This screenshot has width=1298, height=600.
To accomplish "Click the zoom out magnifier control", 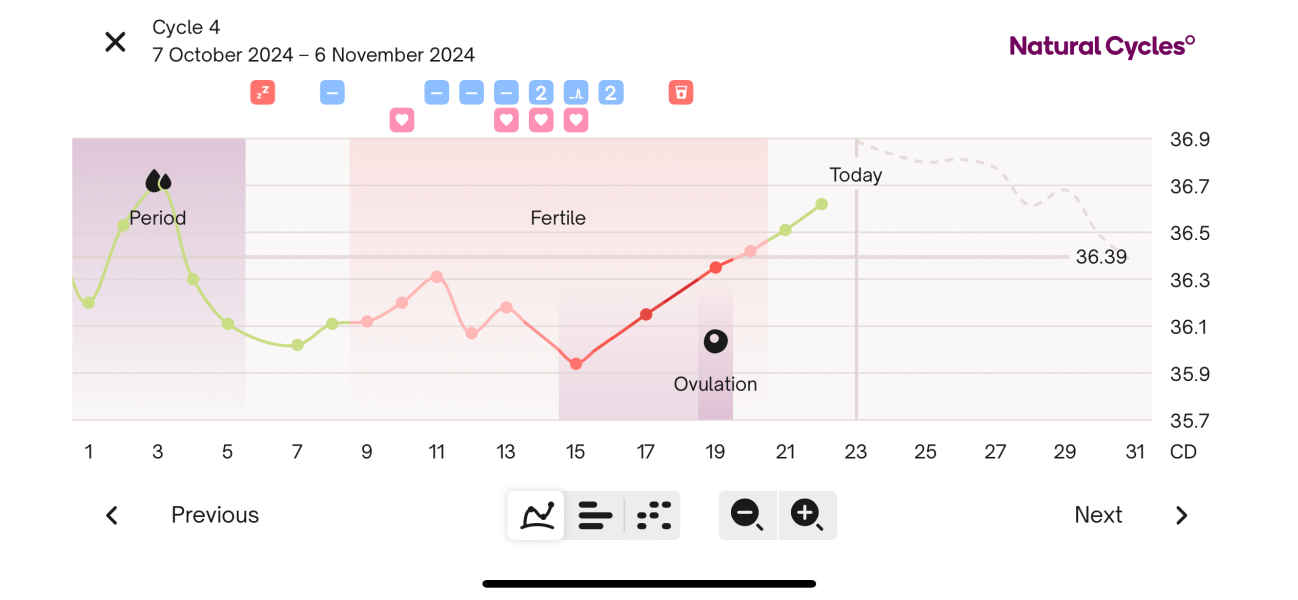I will coord(747,515).
